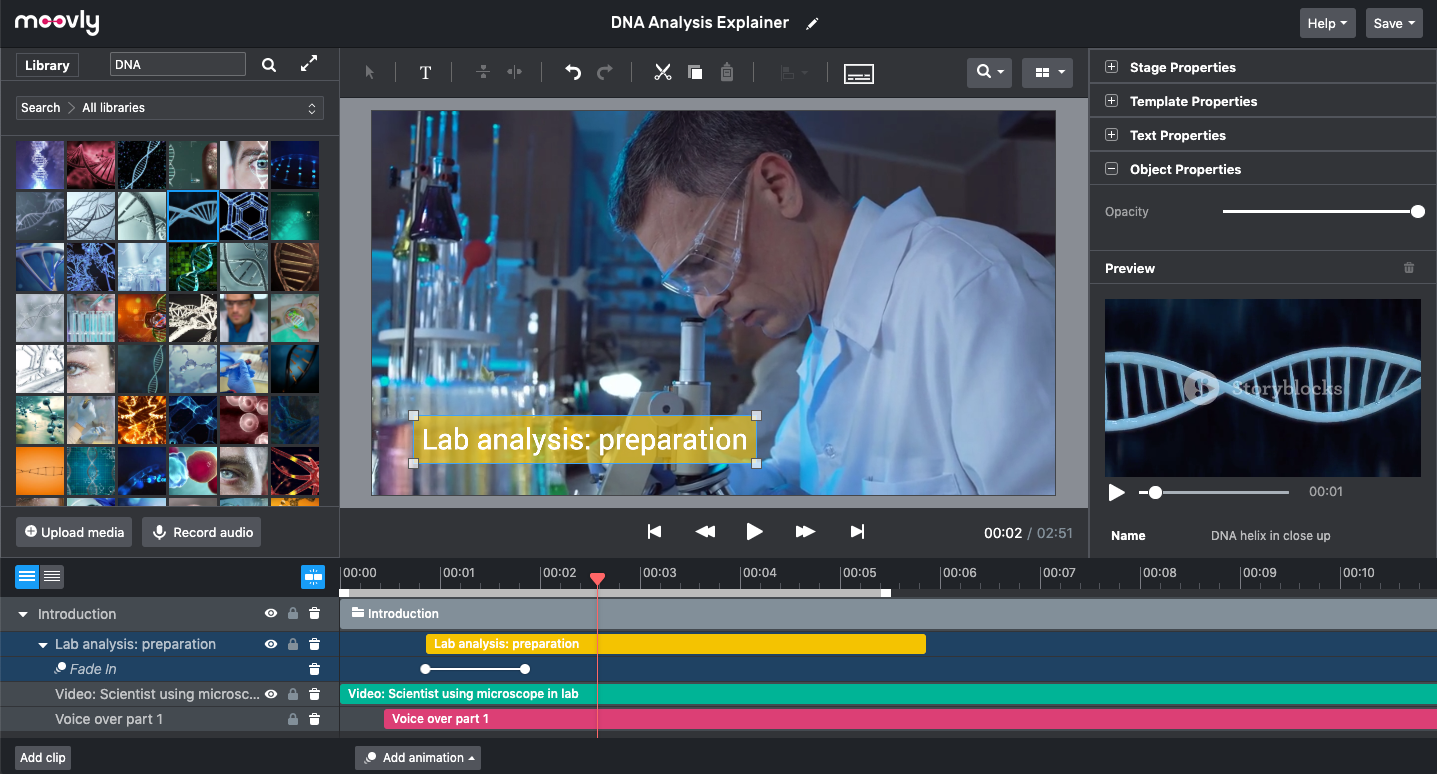Adjust the Opacity slider handle
The image size is (1437, 774).
tap(1417, 212)
